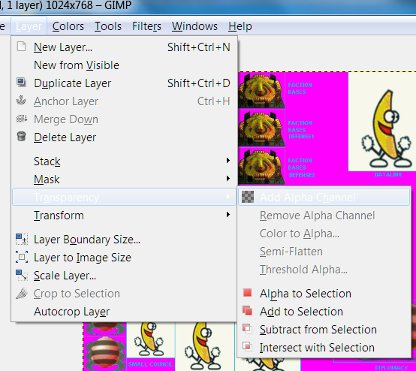The width and height of the screenshot is (416, 371).
Task: Expand the Mask submenu arrow
Action: point(228,179)
